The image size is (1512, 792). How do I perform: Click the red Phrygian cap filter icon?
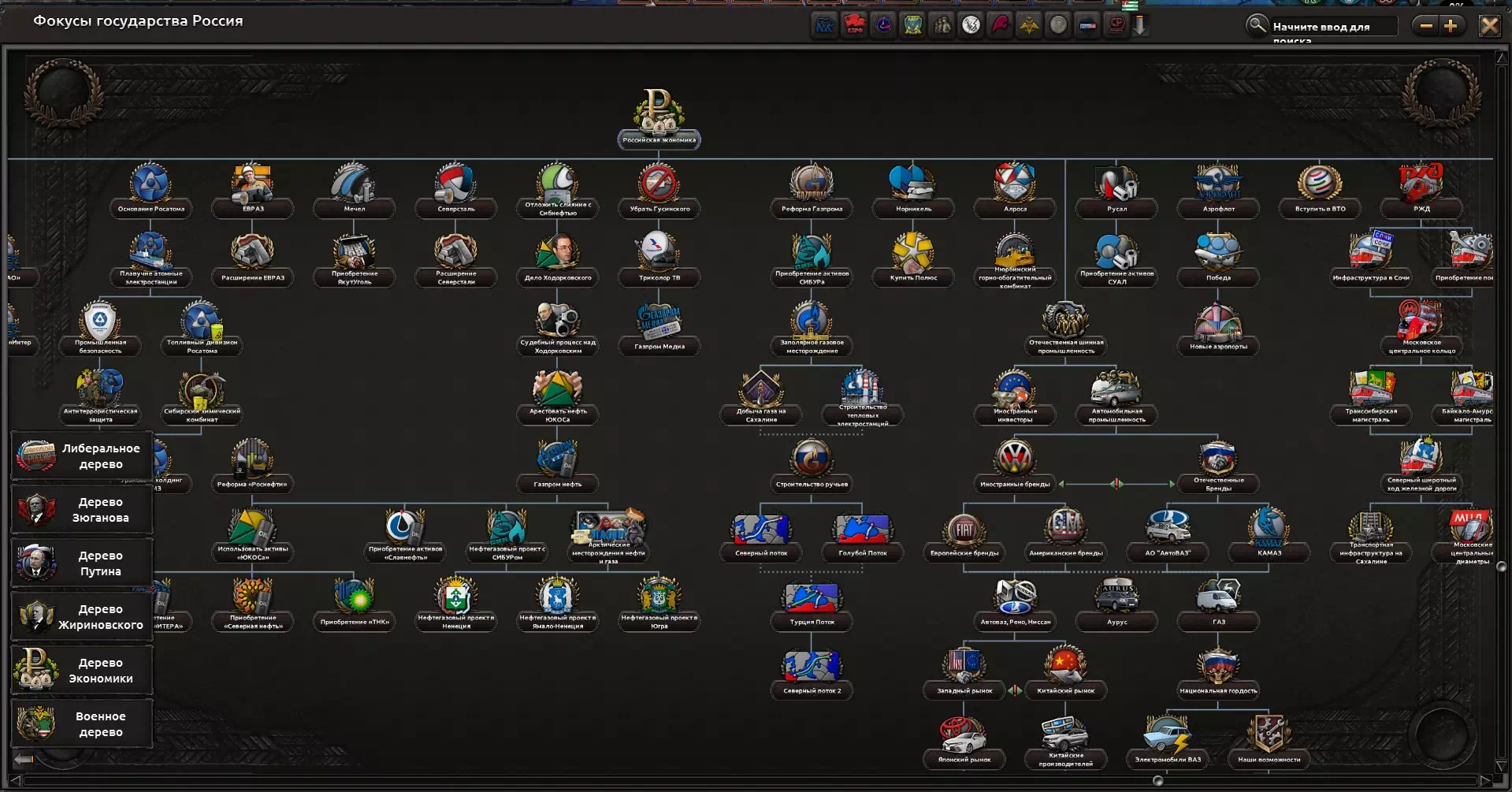point(1000,25)
